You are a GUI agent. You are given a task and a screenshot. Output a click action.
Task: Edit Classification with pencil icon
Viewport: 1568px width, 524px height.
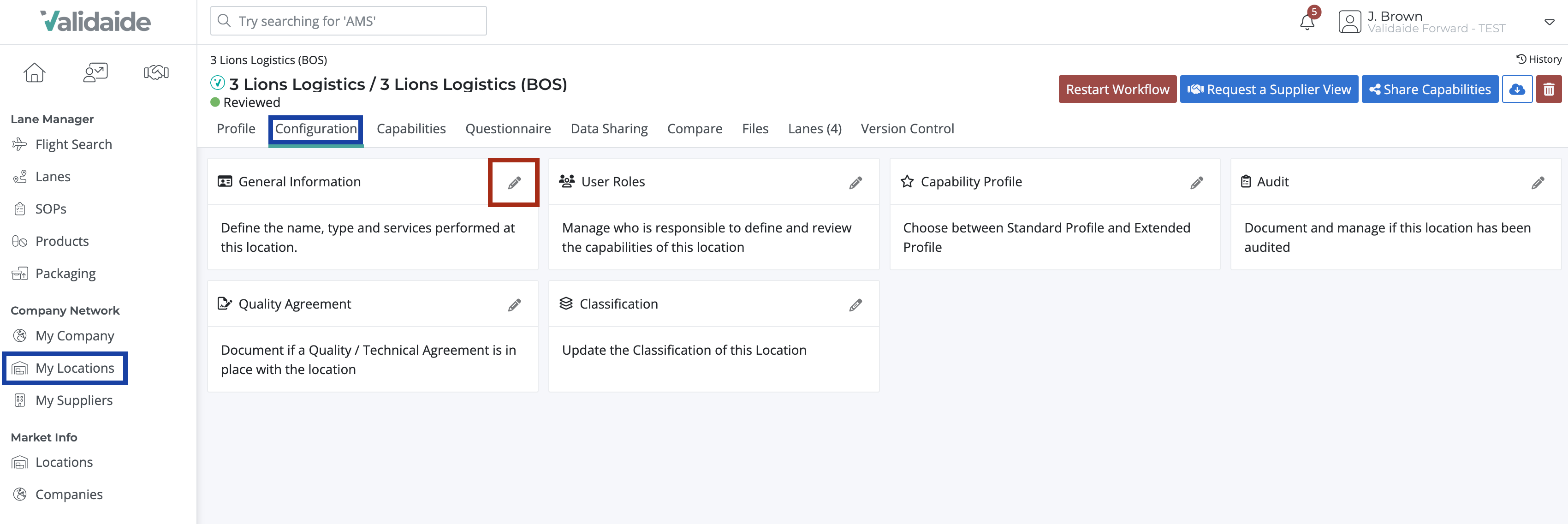pos(855,304)
